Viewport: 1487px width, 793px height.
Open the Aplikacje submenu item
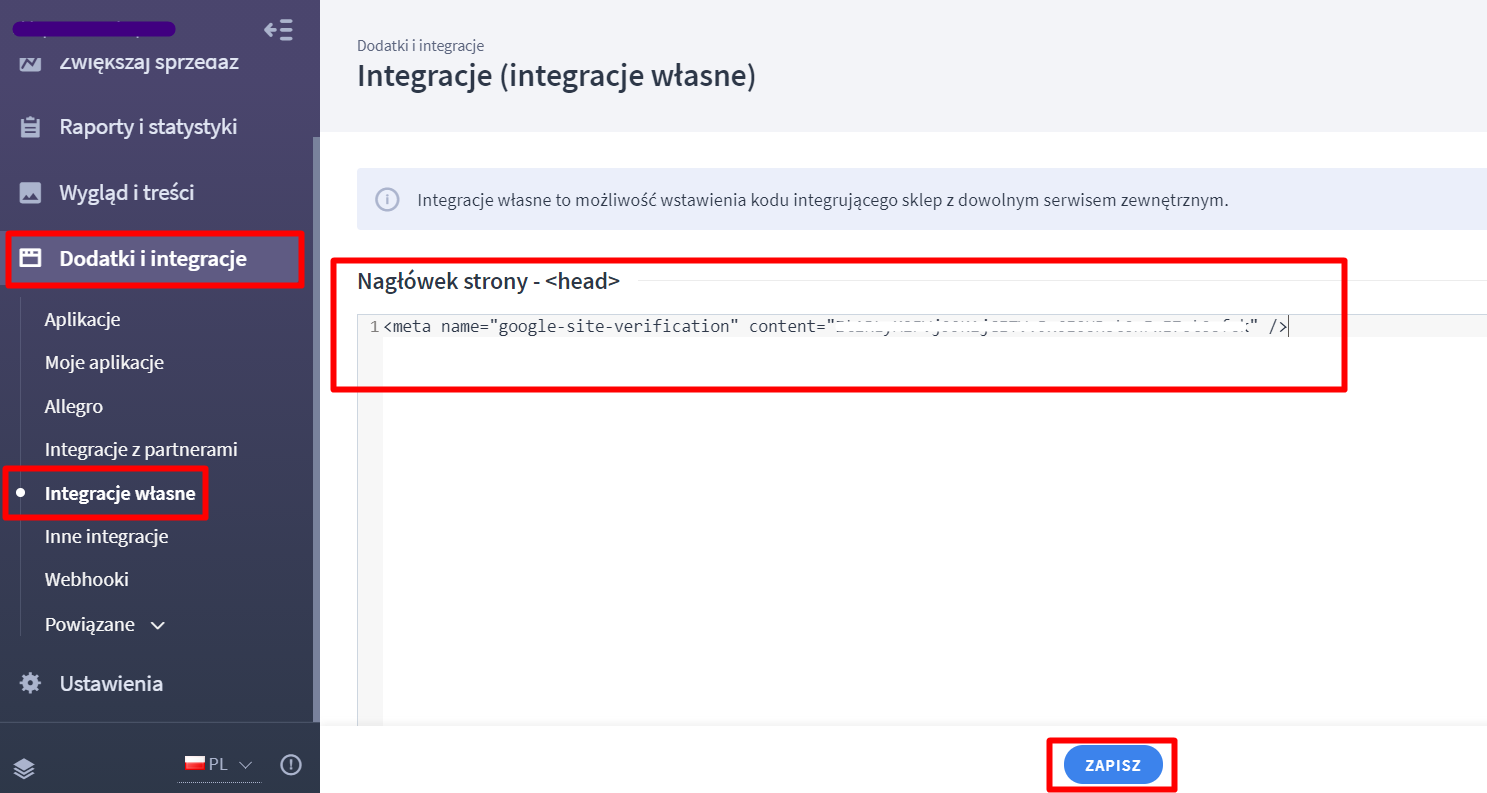click(82, 320)
